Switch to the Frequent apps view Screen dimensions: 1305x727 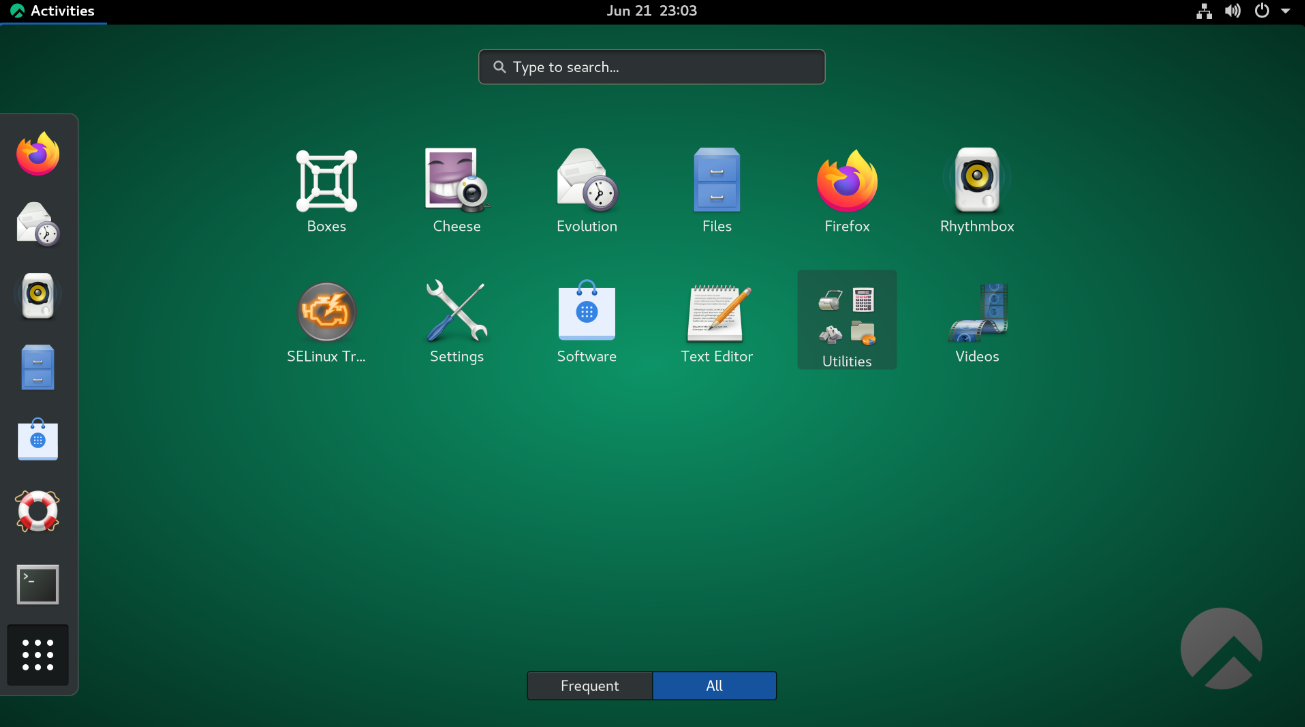[x=589, y=686]
